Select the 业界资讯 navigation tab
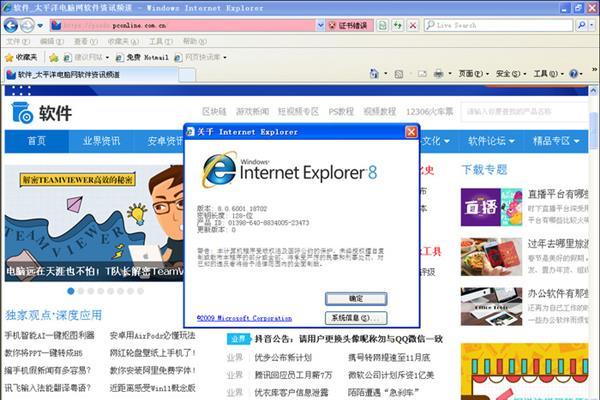This screenshot has height=400, width=600. (x=101, y=141)
